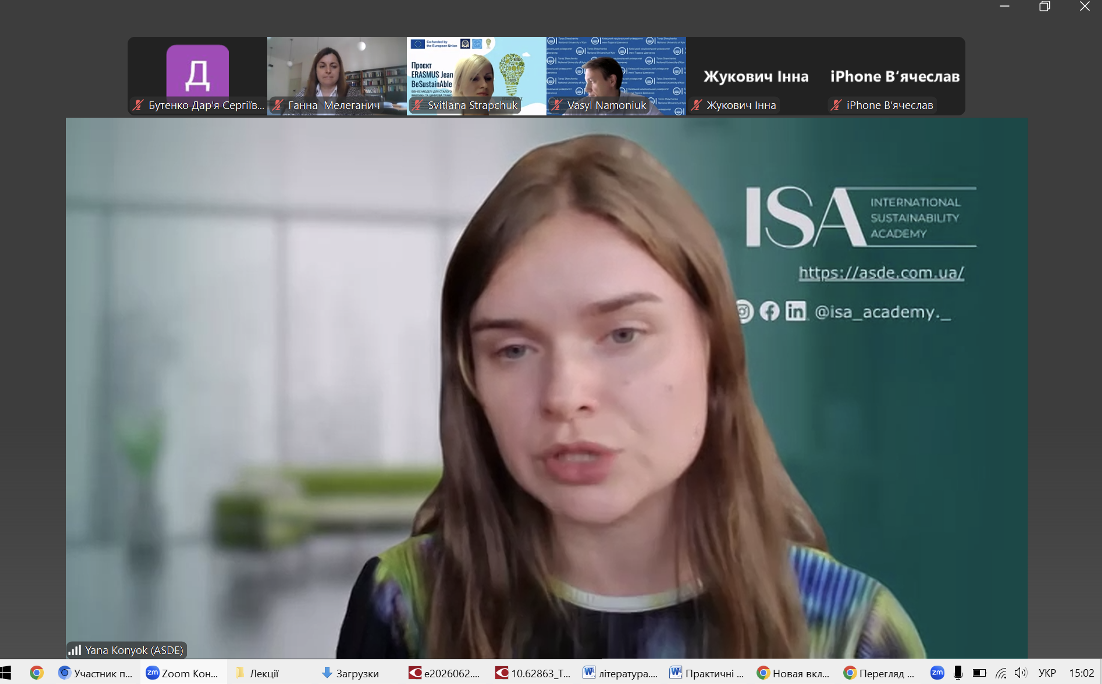This screenshot has height=684, width=1102.
Task: Click muted mic icon beside Vasyl Namoniuk
Action: (557, 105)
